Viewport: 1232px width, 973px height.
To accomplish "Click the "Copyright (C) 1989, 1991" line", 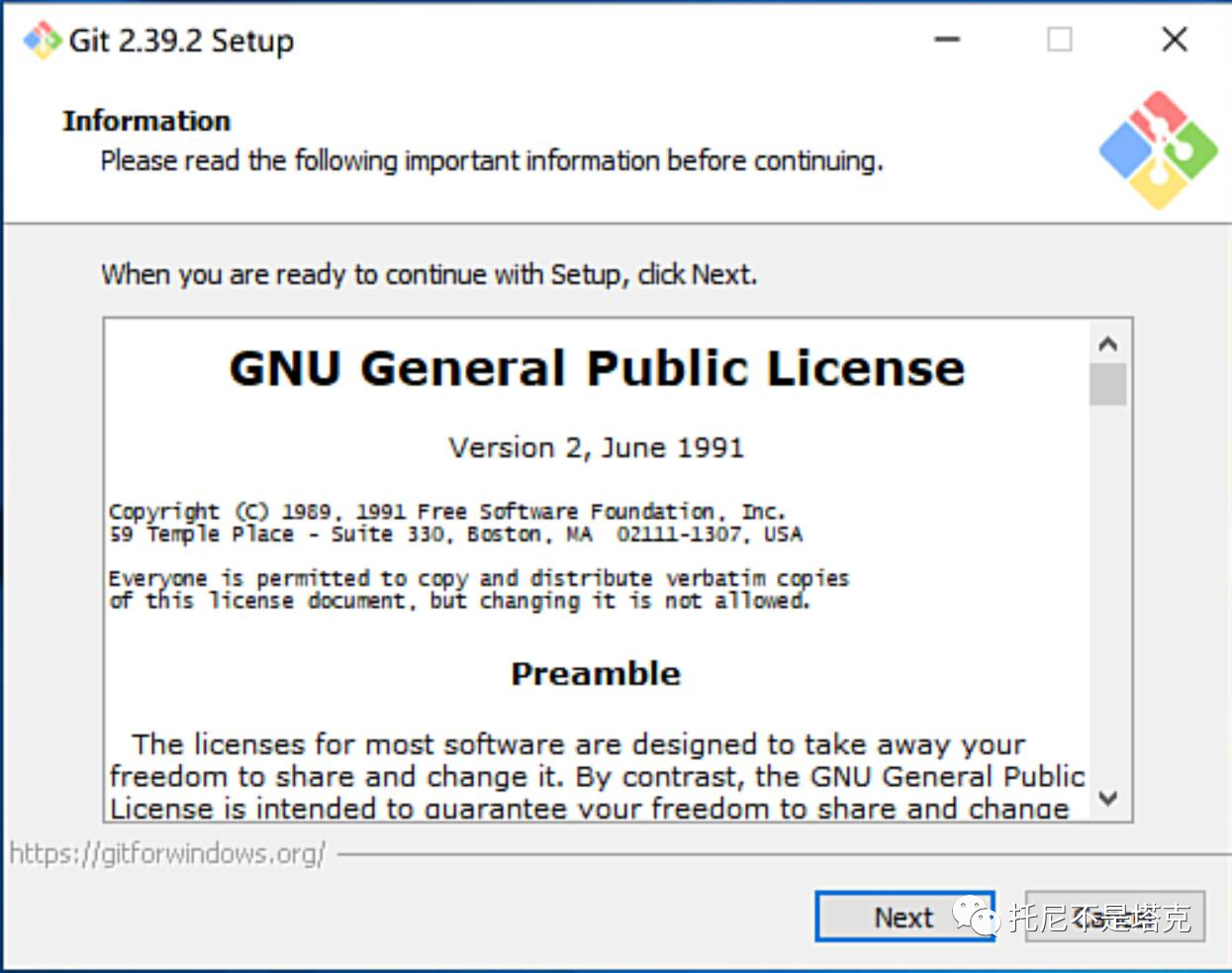I will click(447, 512).
